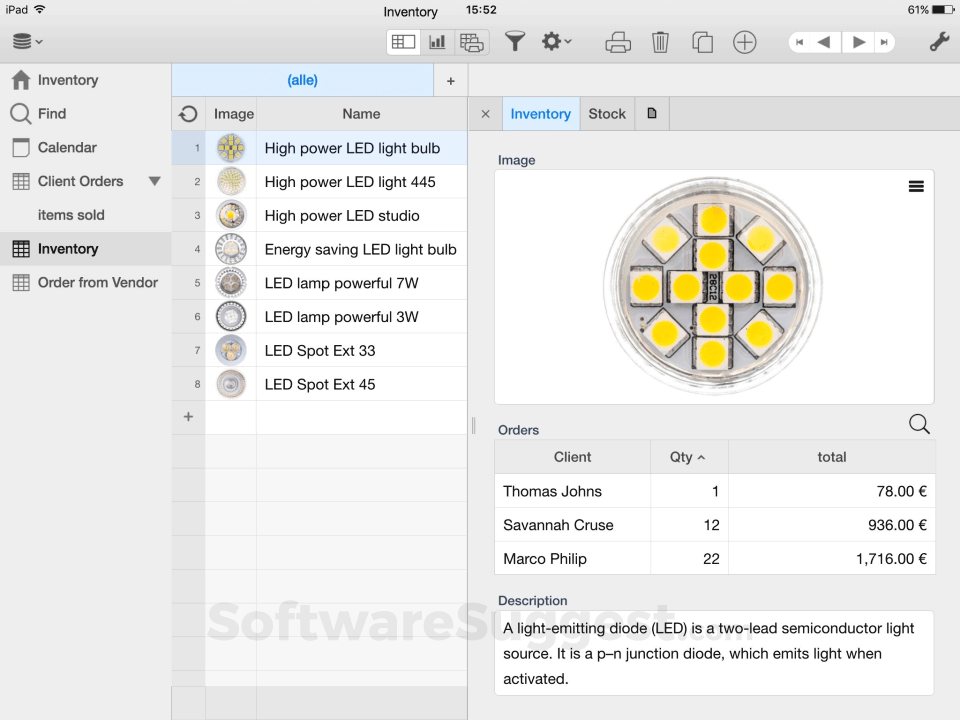Duplicate record using the copy icon
Image resolution: width=960 pixels, height=720 pixels.
click(x=702, y=42)
